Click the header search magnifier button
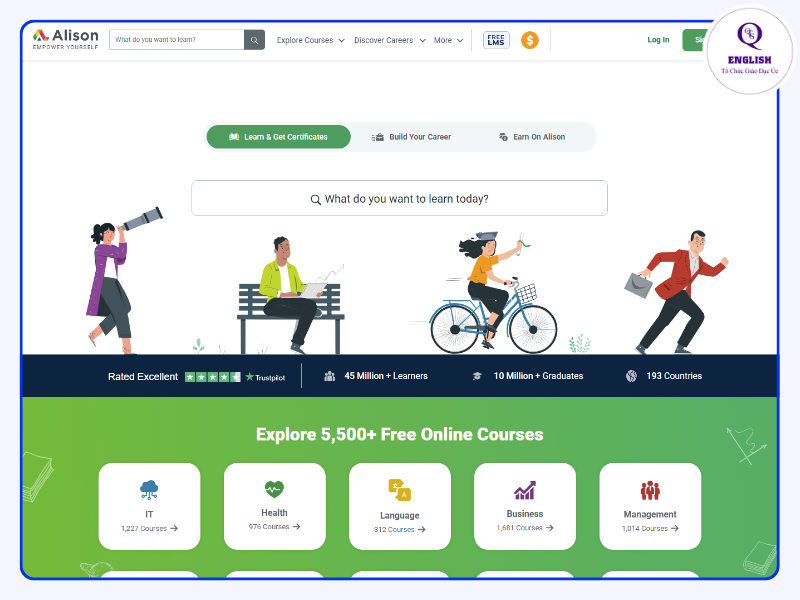The width and height of the screenshot is (800, 600). coord(254,40)
